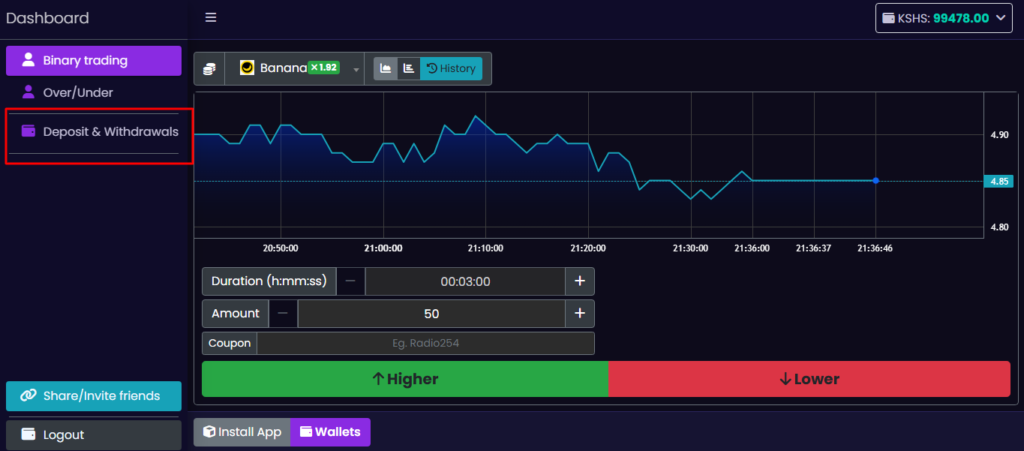Open the hamburger menu icon
This screenshot has height=451, width=1024.
coord(210,17)
